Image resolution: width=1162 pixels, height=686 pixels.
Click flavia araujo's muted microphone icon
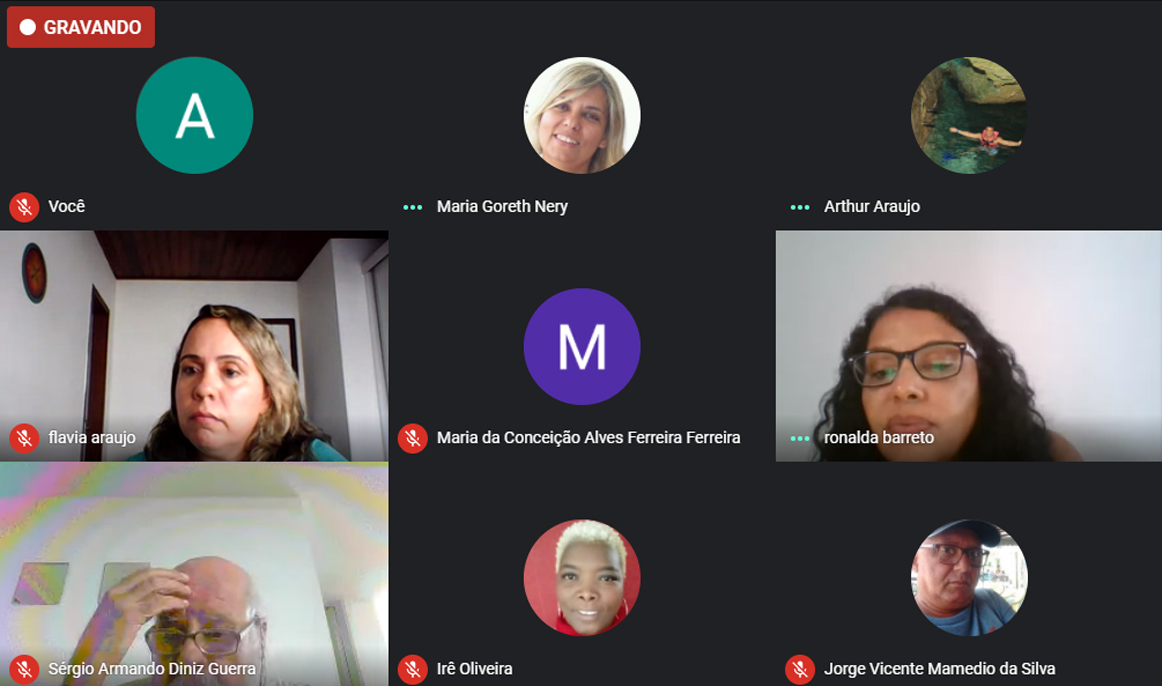[x=24, y=439]
